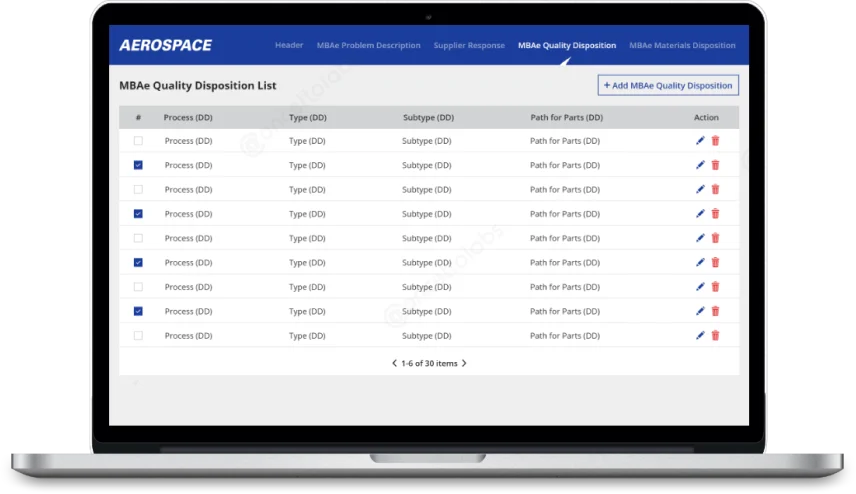This screenshot has height=494, width=856.
Task: Click the pencil icon in the fourth row
Action: [700, 214]
